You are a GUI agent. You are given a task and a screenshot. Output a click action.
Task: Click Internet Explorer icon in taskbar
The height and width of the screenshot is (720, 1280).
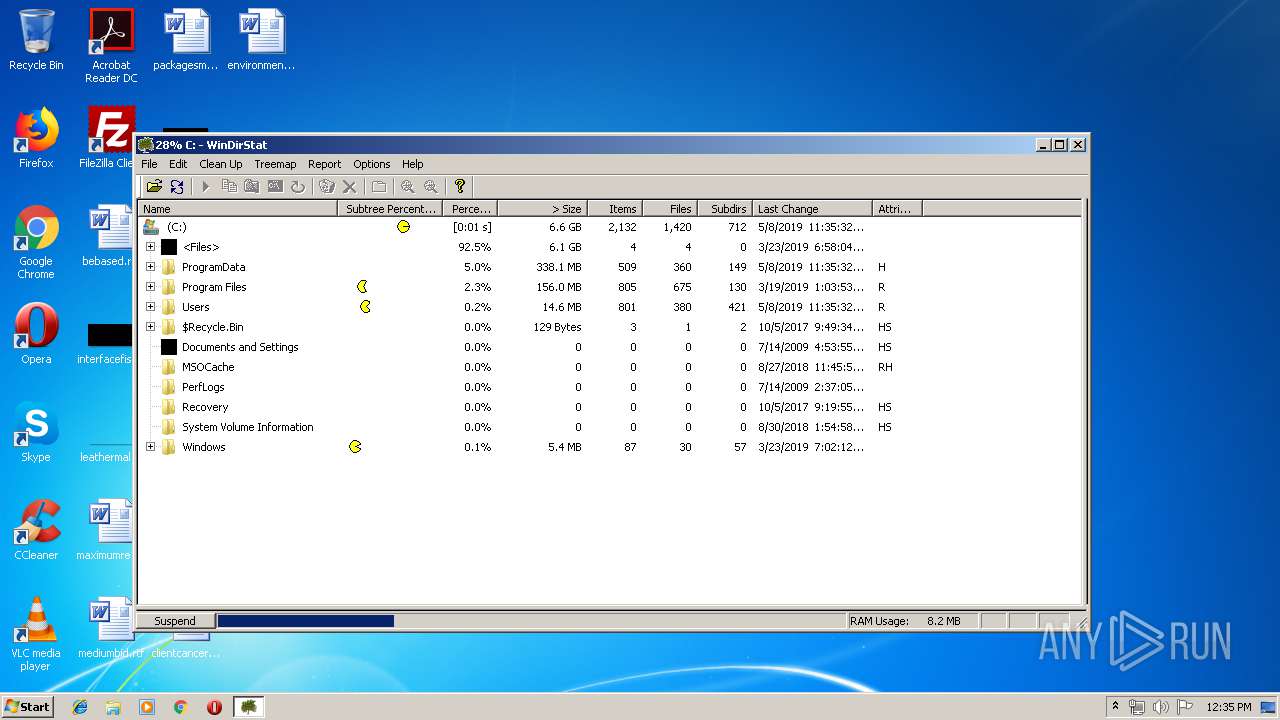tap(80, 707)
